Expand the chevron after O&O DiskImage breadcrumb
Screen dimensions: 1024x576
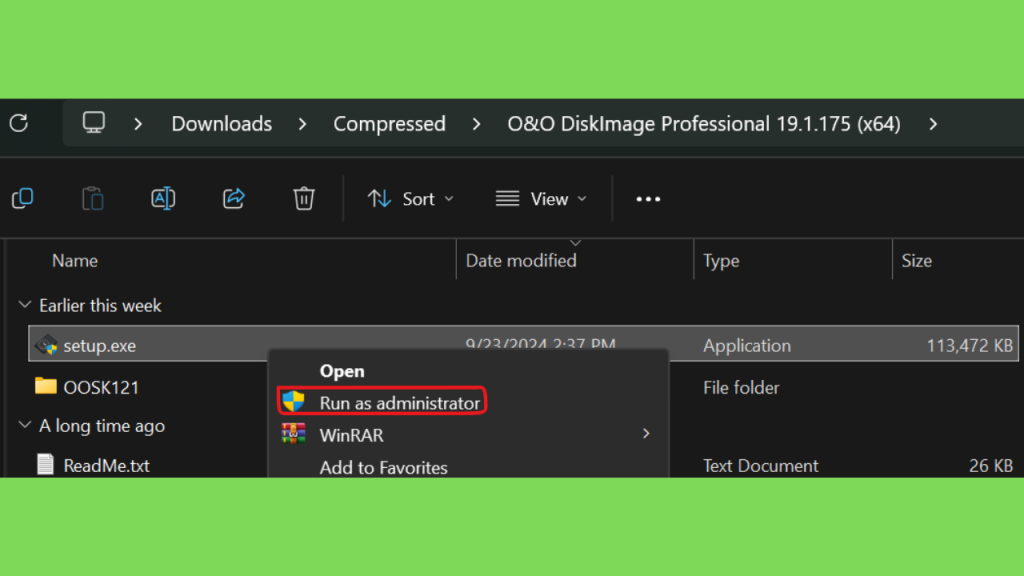click(933, 123)
